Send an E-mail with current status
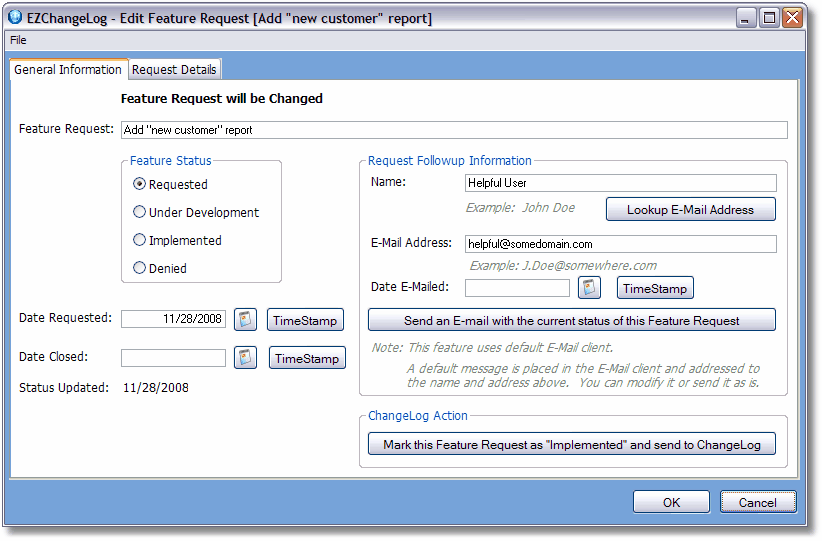 tap(572, 320)
